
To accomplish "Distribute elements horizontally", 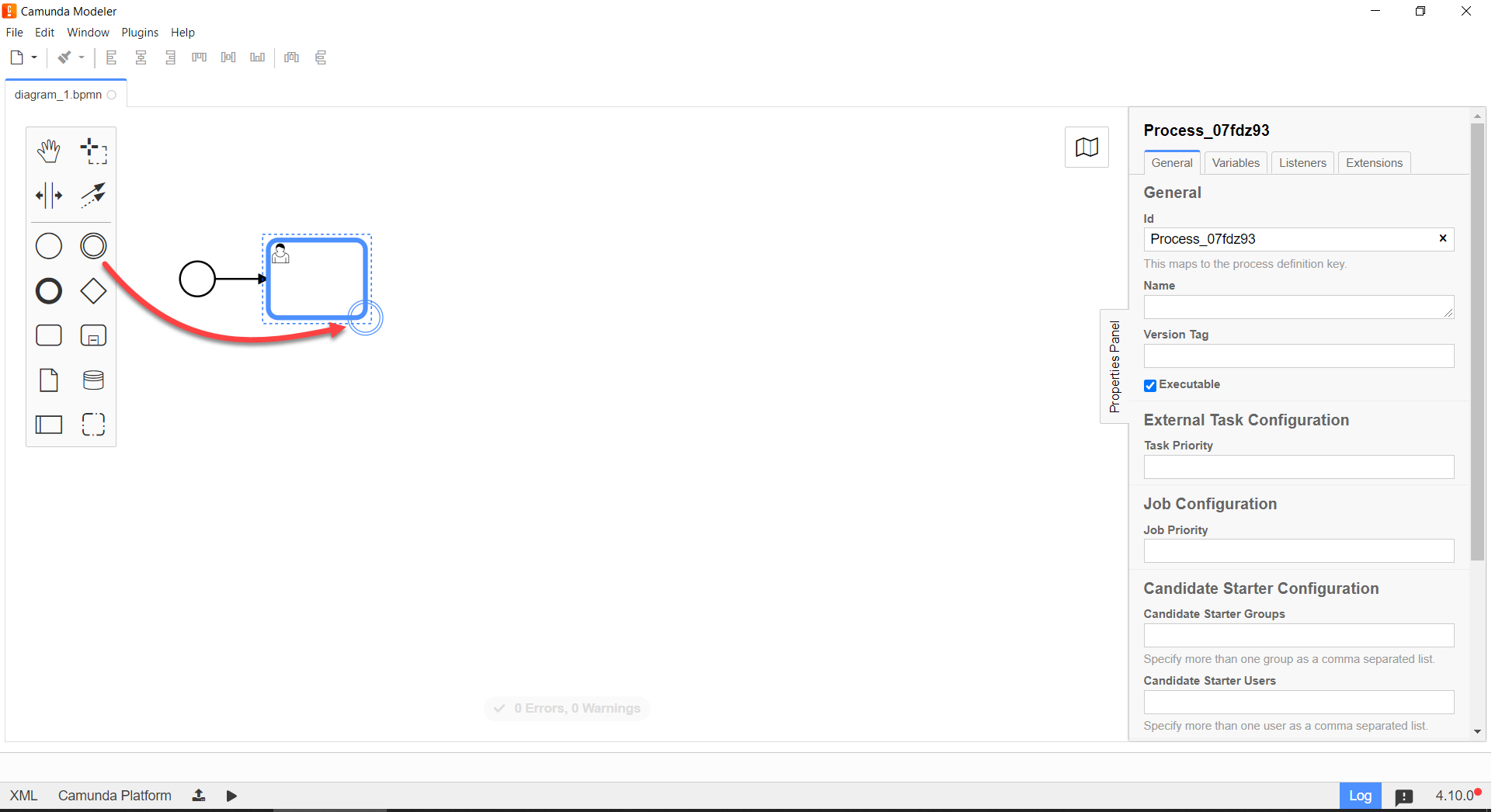I will [x=292, y=57].
